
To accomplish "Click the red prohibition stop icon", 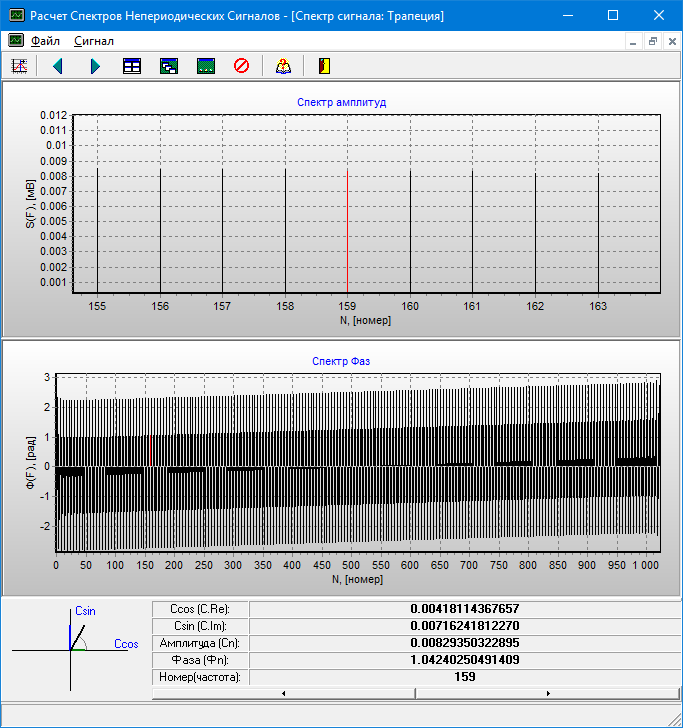I will click(x=241, y=66).
